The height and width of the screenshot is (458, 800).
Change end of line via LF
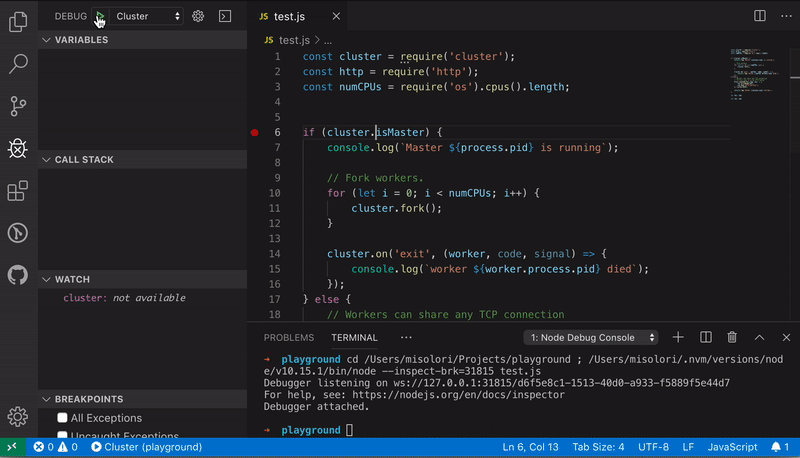tap(688, 447)
